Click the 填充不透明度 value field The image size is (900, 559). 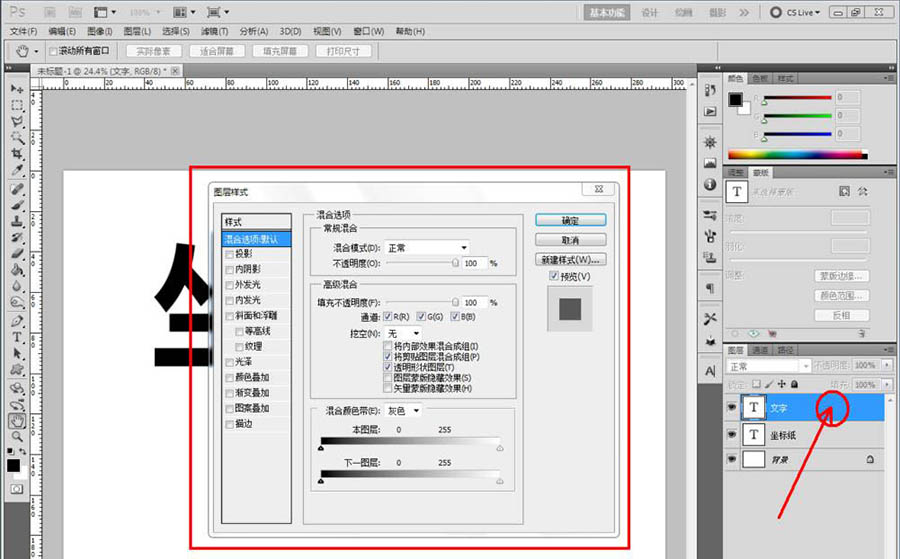475,302
